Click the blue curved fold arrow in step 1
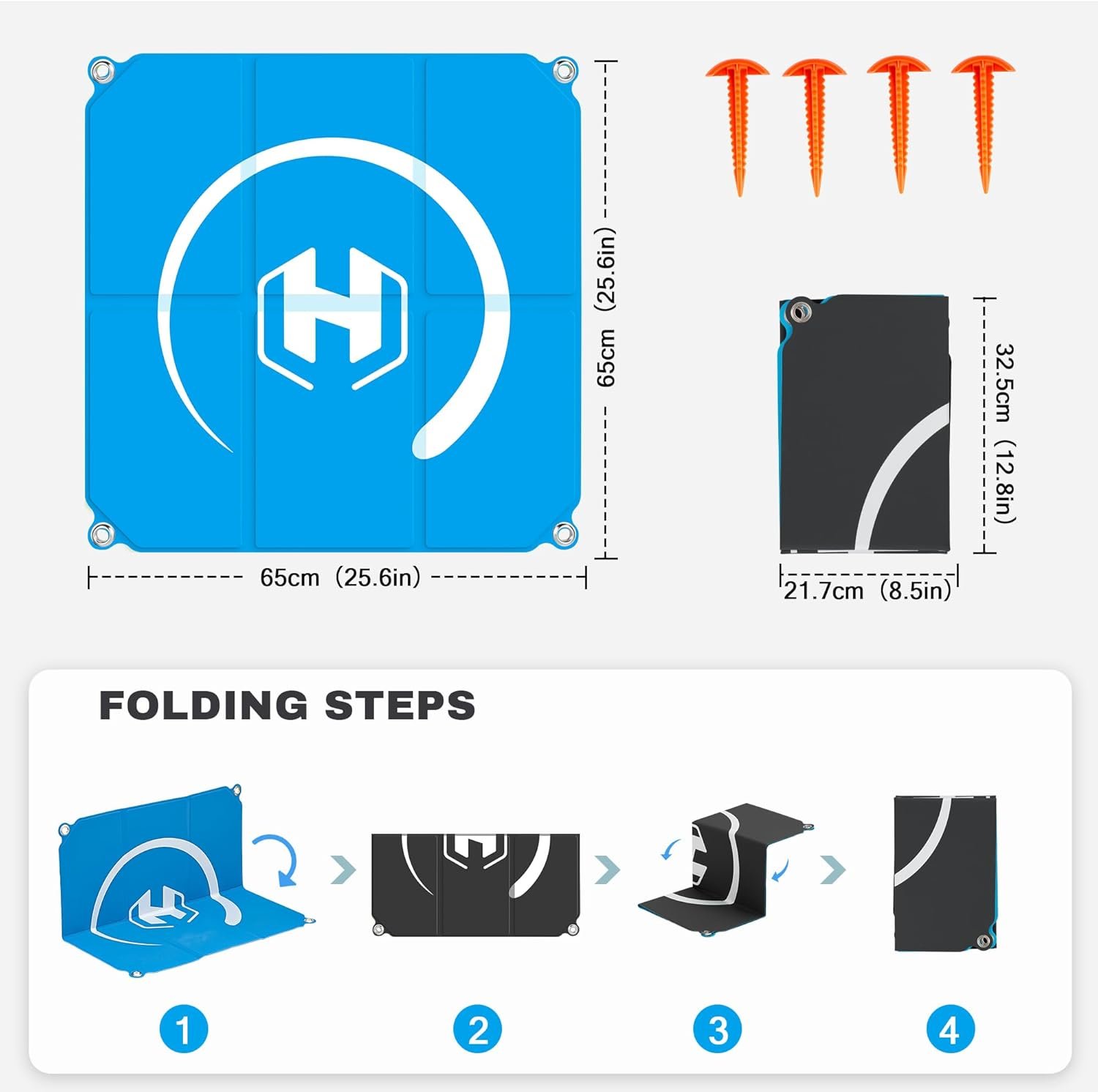 coord(276,859)
